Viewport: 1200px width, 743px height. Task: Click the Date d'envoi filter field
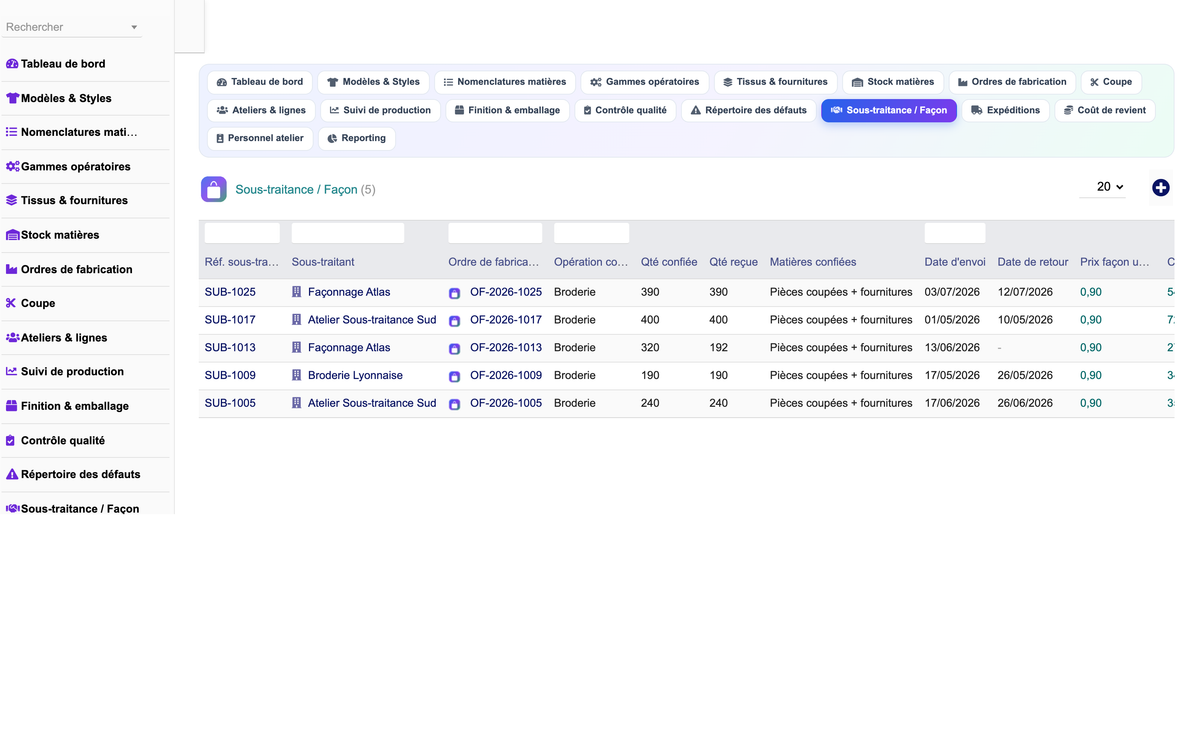click(955, 233)
